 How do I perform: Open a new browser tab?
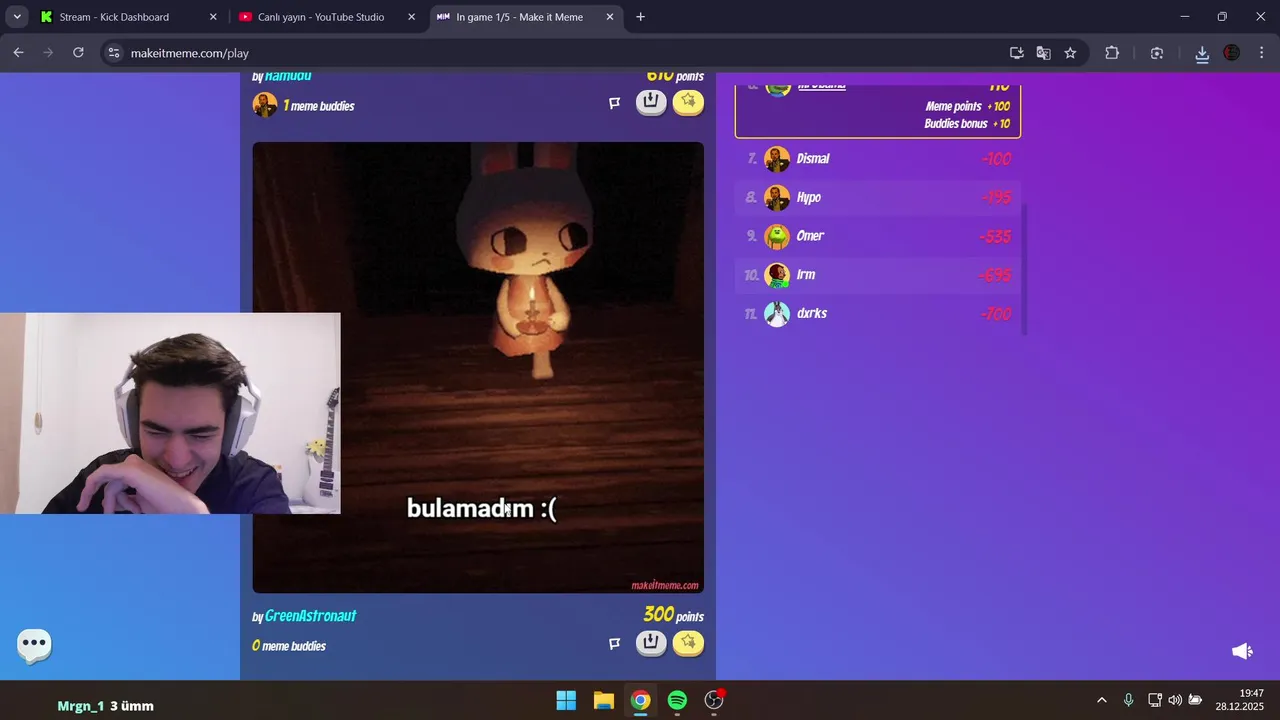point(640,17)
